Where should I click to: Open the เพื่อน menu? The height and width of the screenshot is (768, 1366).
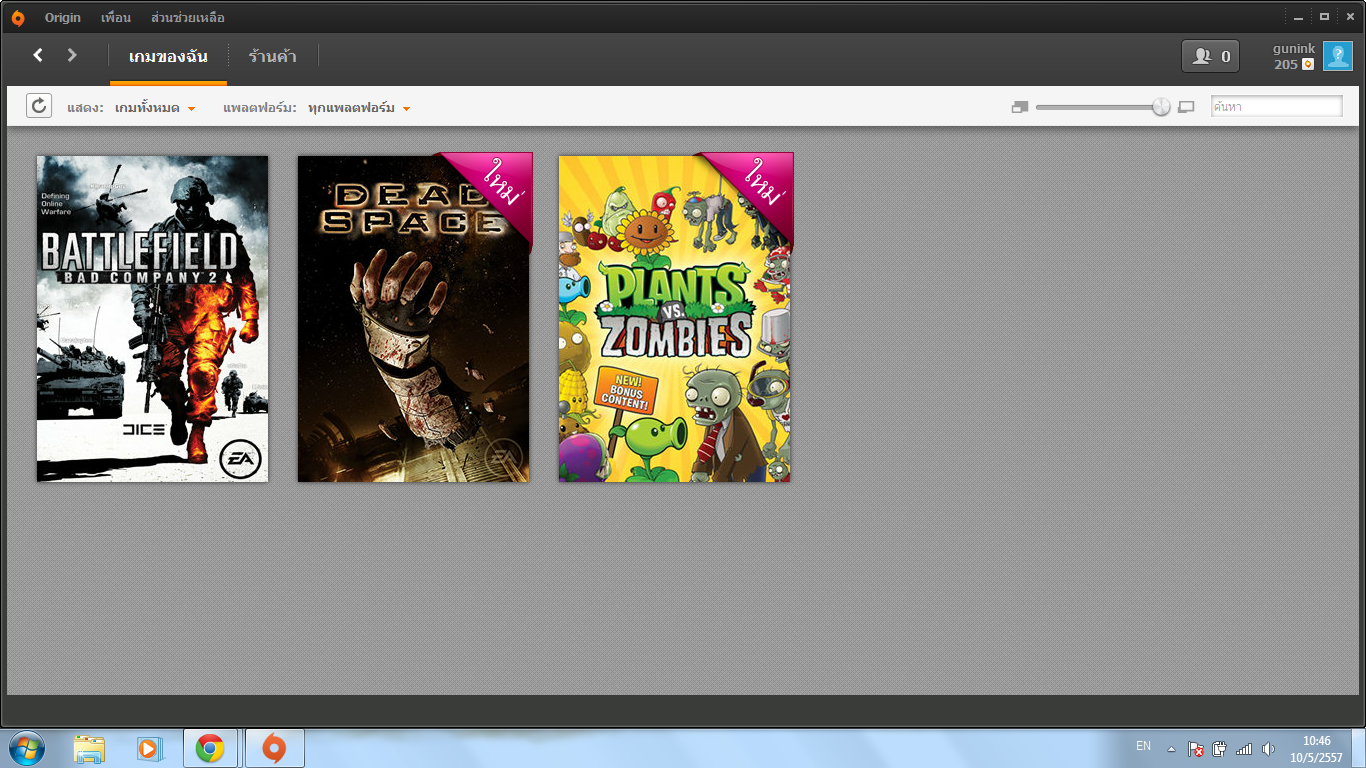click(116, 18)
